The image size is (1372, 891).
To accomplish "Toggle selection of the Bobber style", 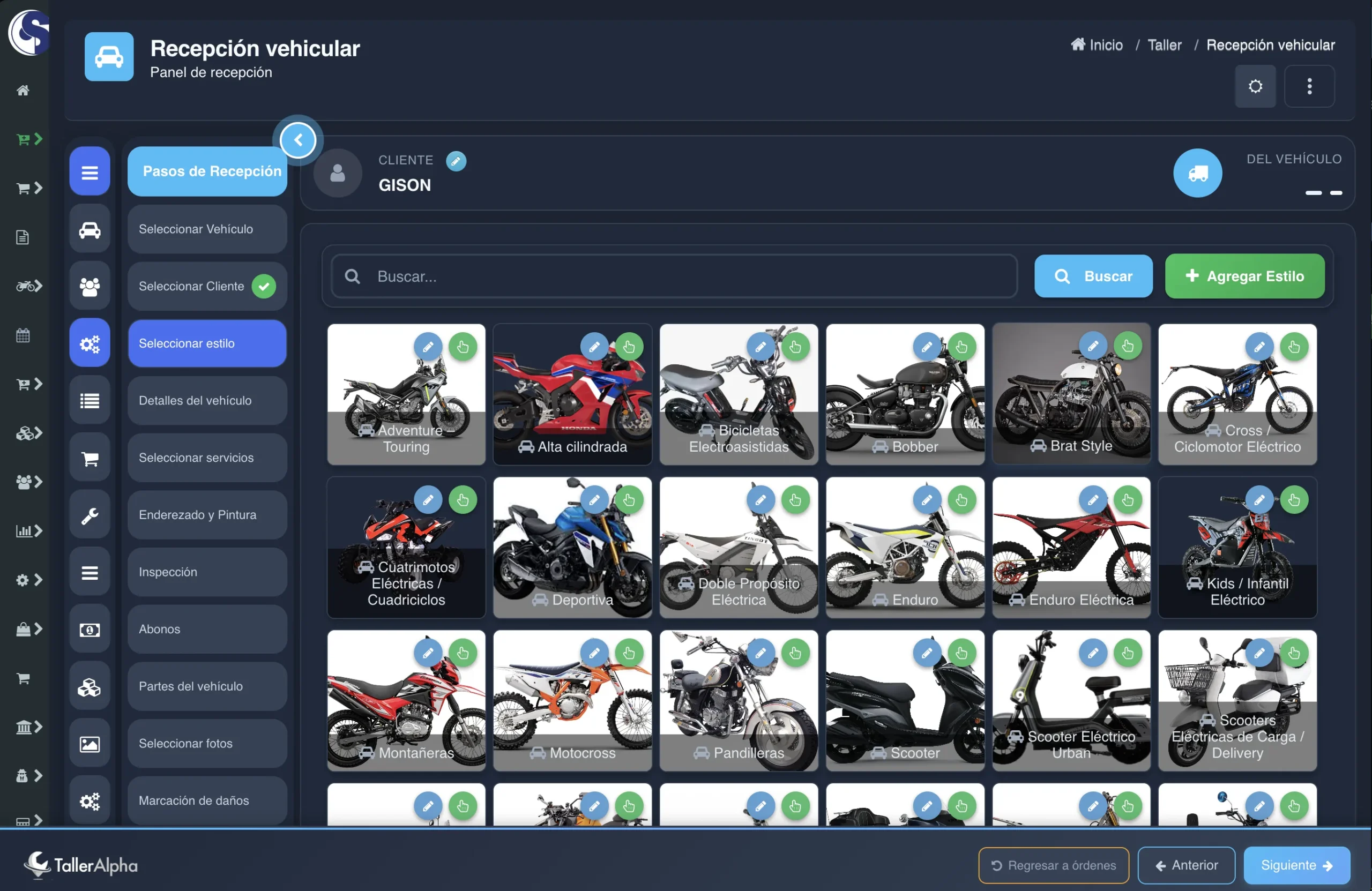I will [961, 346].
